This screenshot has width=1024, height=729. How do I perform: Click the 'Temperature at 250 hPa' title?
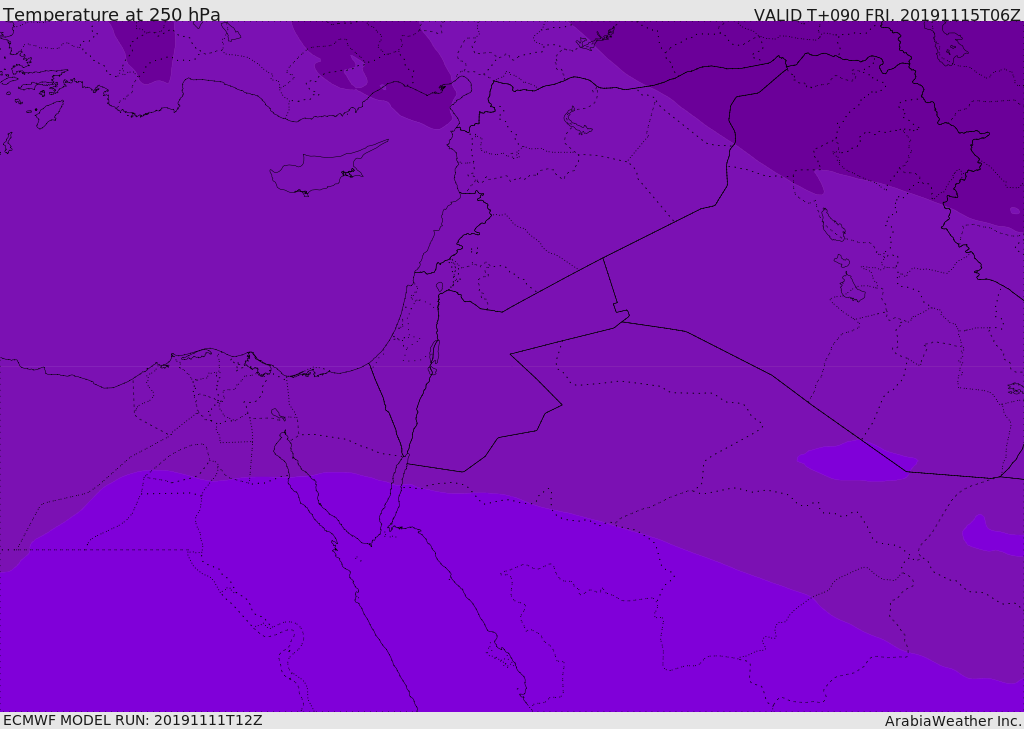click(112, 14)
